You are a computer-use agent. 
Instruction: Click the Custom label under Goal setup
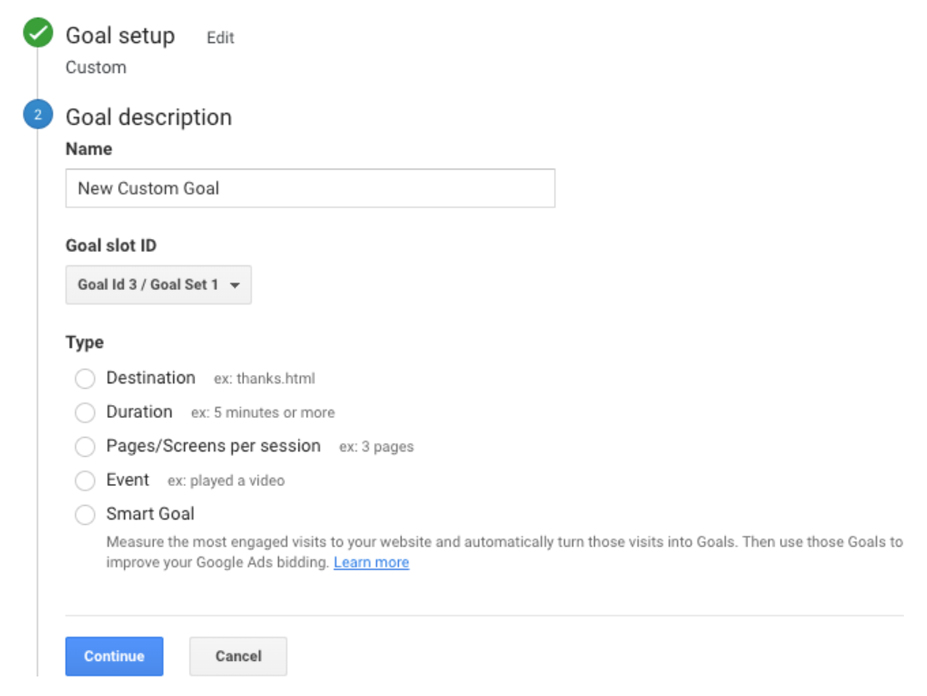[x=96, y=67]
